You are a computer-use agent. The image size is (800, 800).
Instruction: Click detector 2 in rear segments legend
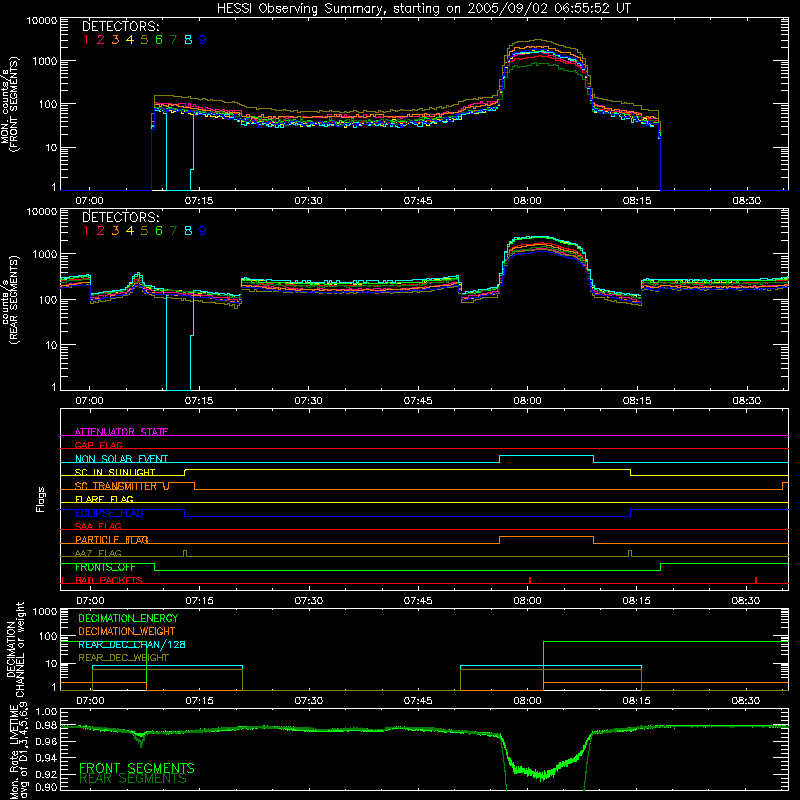[101, 231]
